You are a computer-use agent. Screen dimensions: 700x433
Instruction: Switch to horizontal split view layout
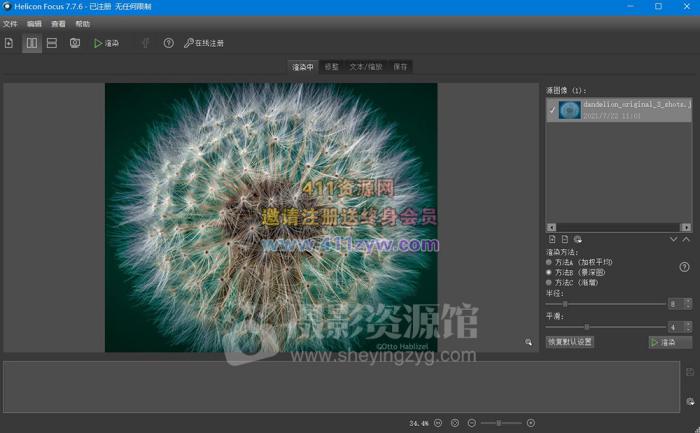(x=51, y=43)
